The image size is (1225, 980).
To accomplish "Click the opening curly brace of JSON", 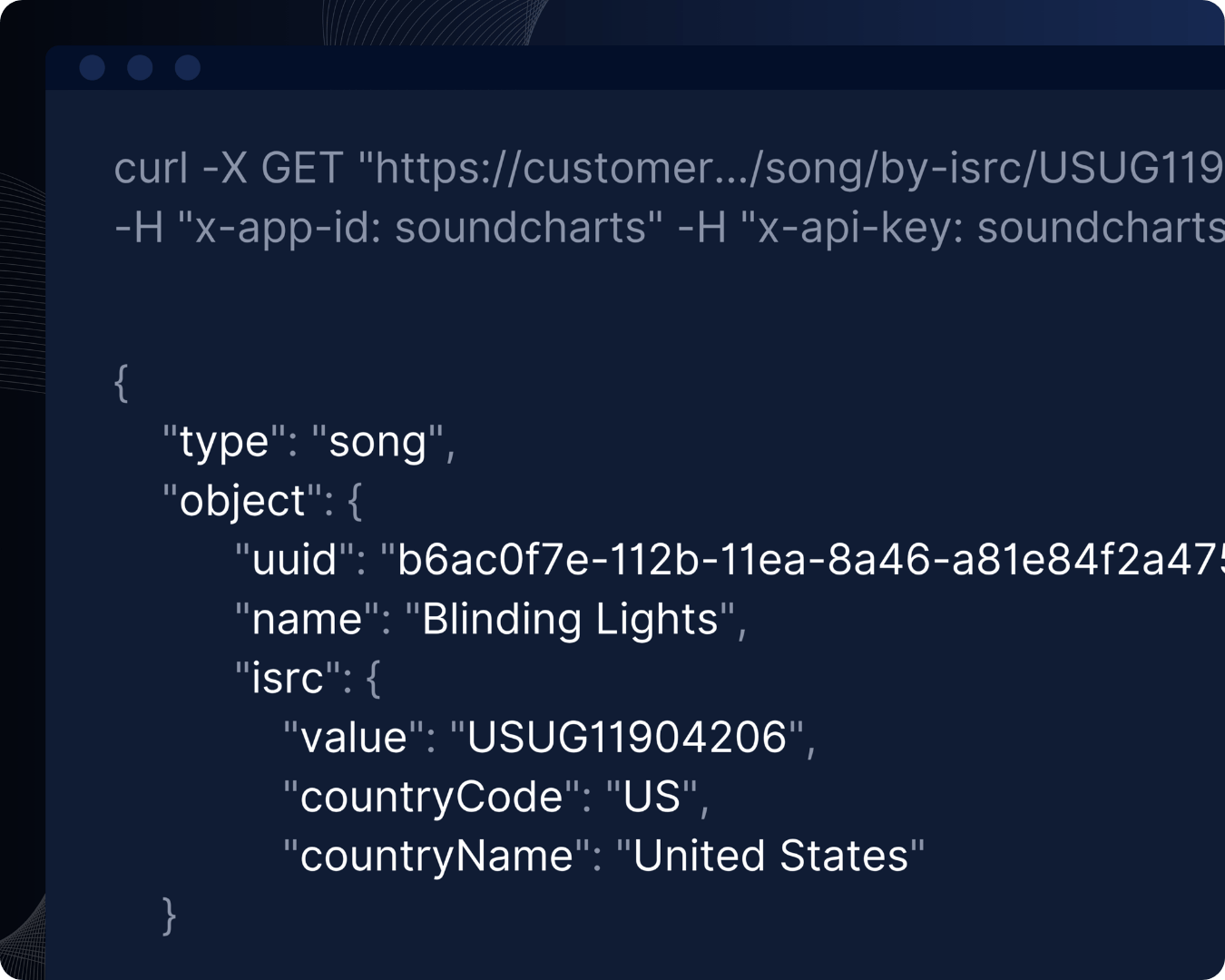I will point(122,382).
